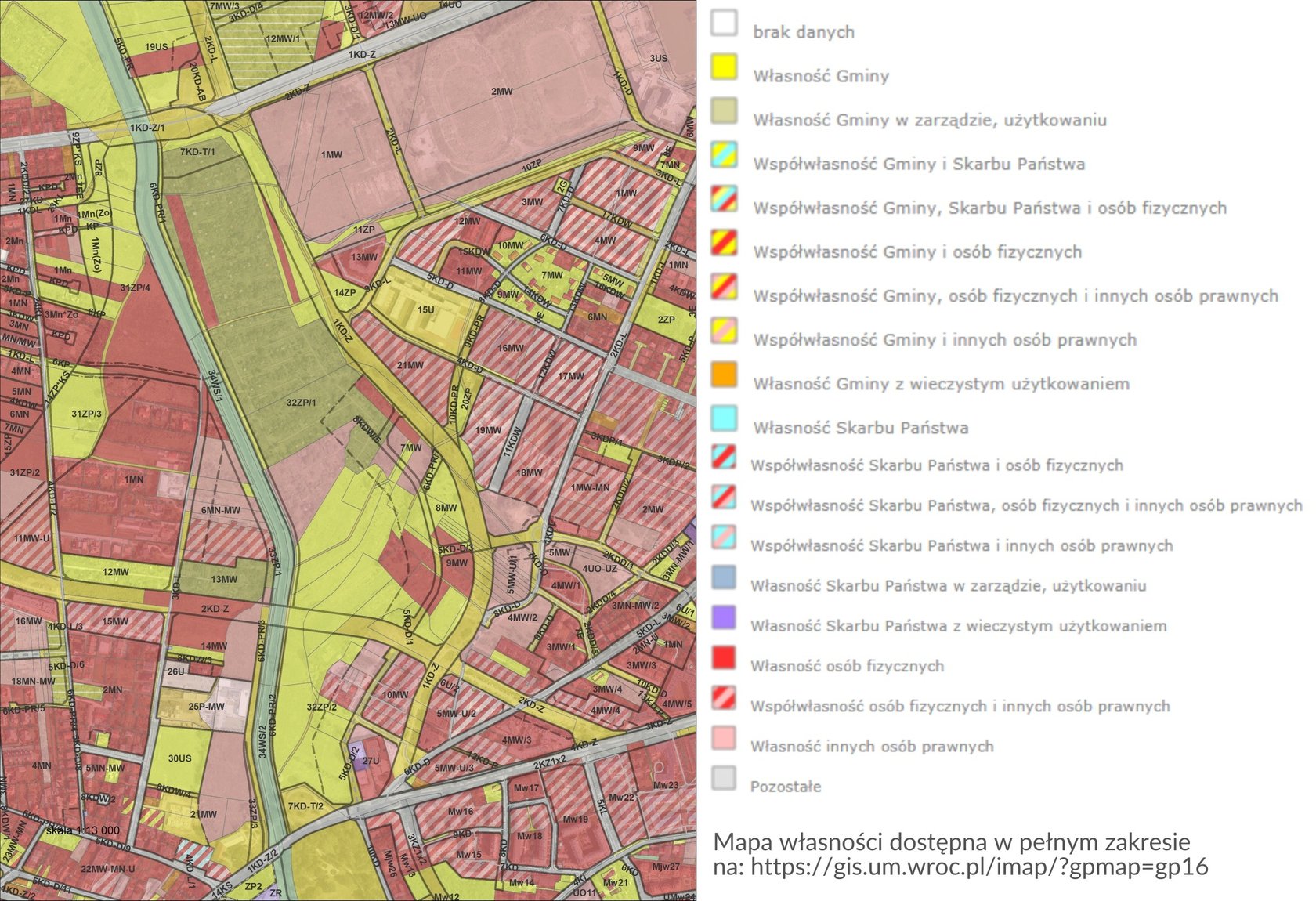The height and width of the screenshot is (901, 1316).
Task: Select the pink Własność innych osób prawnych swatch
Action: (x=724, y=737)
